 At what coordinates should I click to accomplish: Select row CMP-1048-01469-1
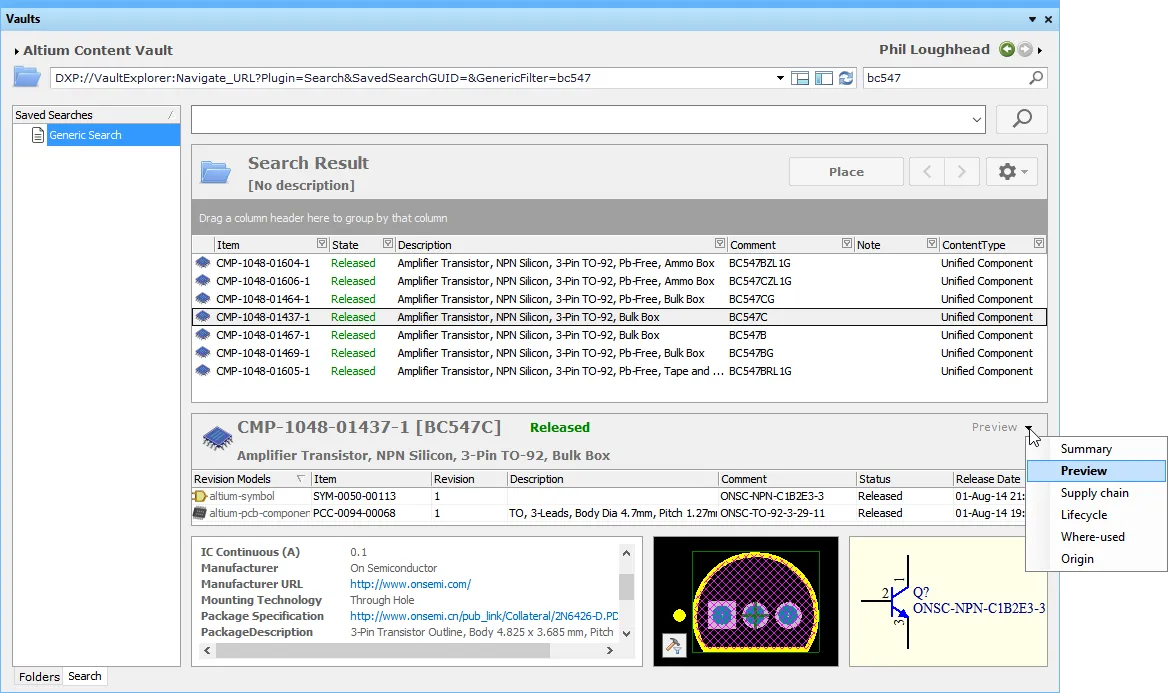pyautogui.click(x=619, y=353)
